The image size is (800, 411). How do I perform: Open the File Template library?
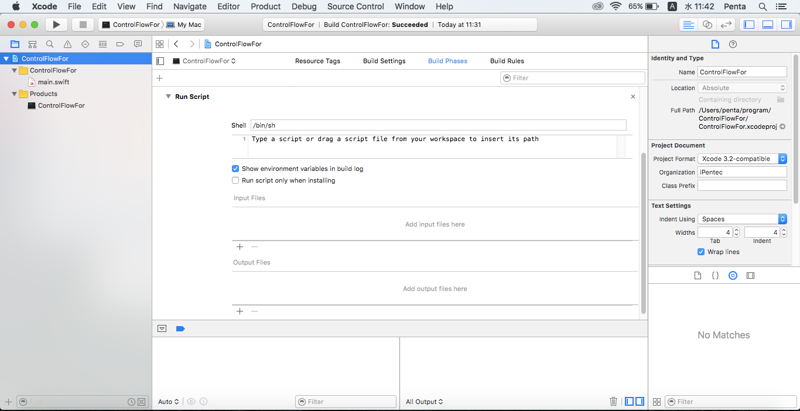[697, 275]
